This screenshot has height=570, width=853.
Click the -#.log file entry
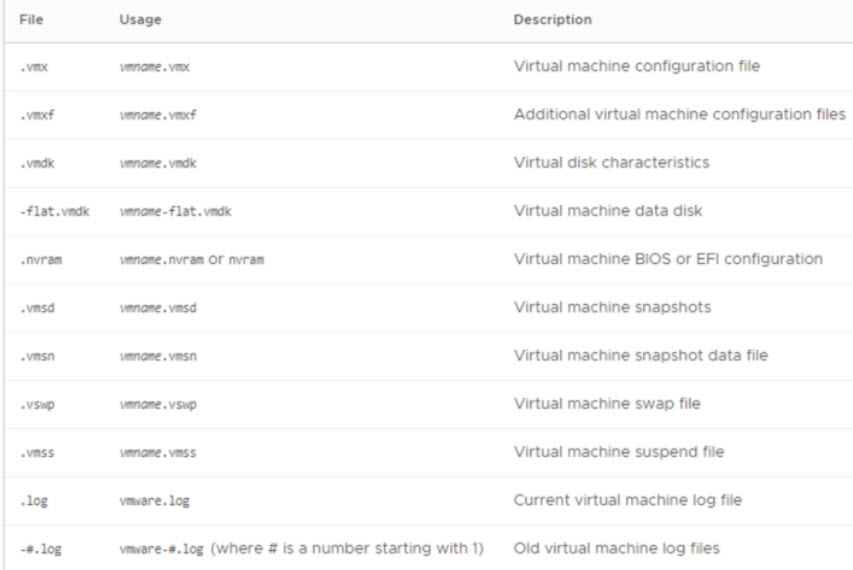click(x=40, y=549)
